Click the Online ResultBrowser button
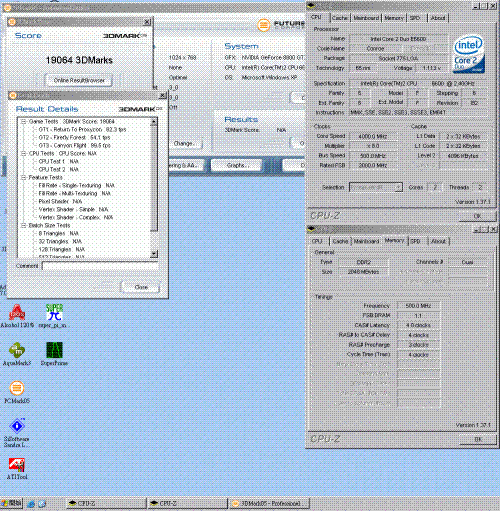 (x=79, y=80)
